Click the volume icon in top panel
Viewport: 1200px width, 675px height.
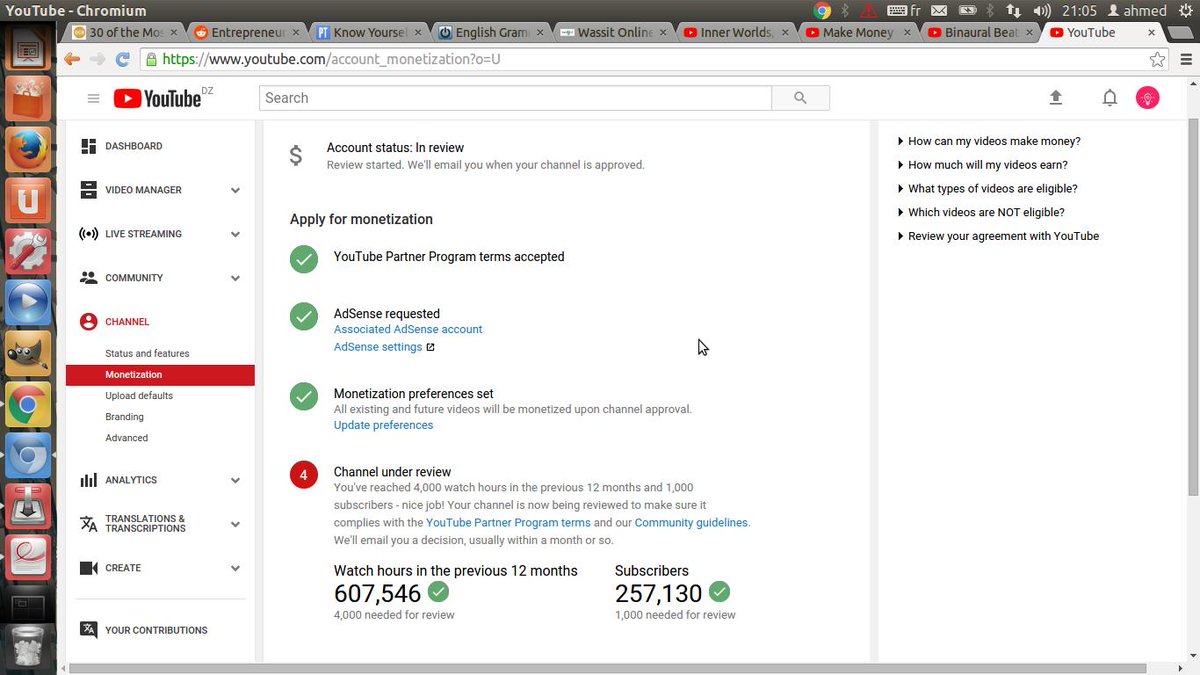click(1042, 11)
